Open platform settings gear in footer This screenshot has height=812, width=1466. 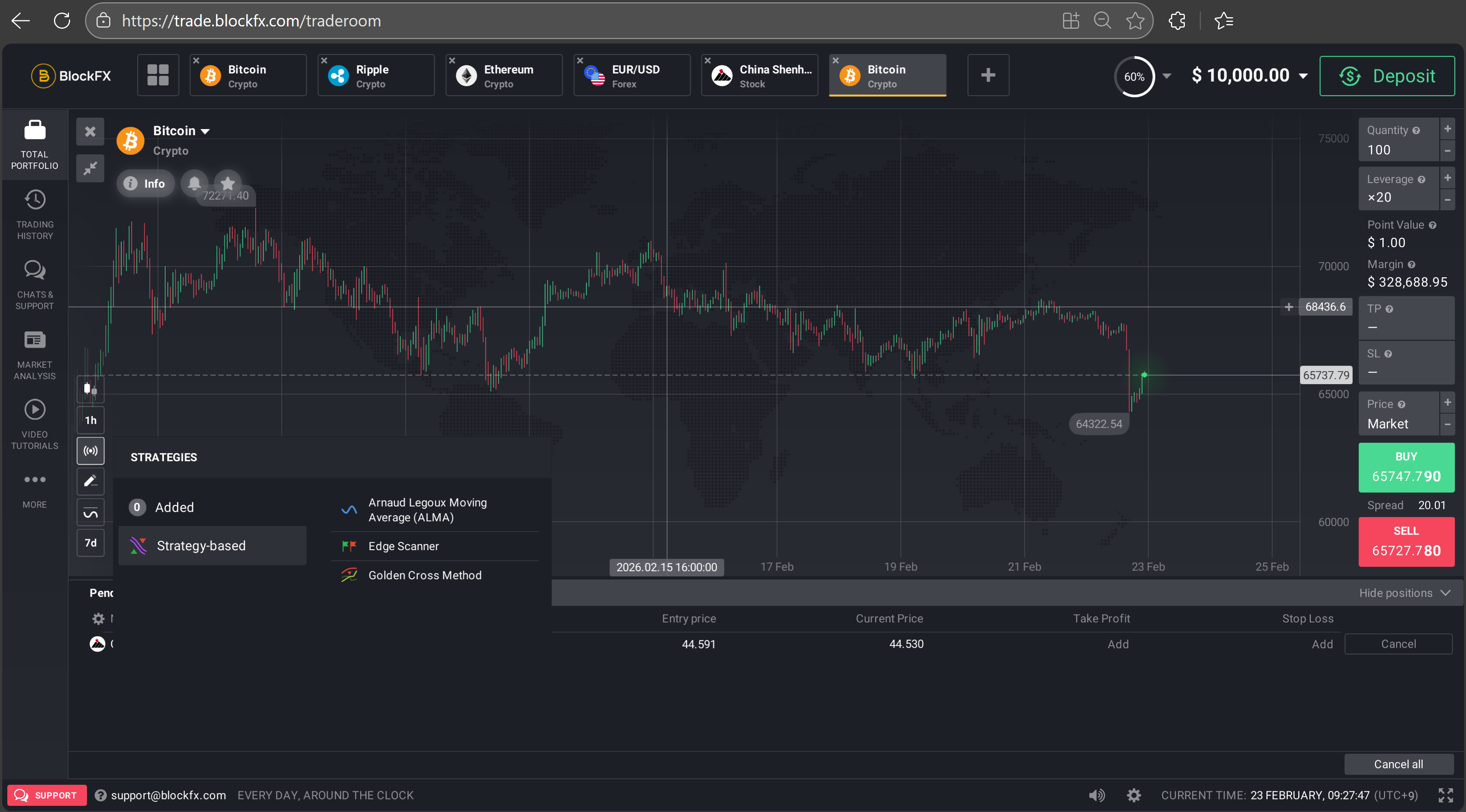click(x=1134, y=796)
